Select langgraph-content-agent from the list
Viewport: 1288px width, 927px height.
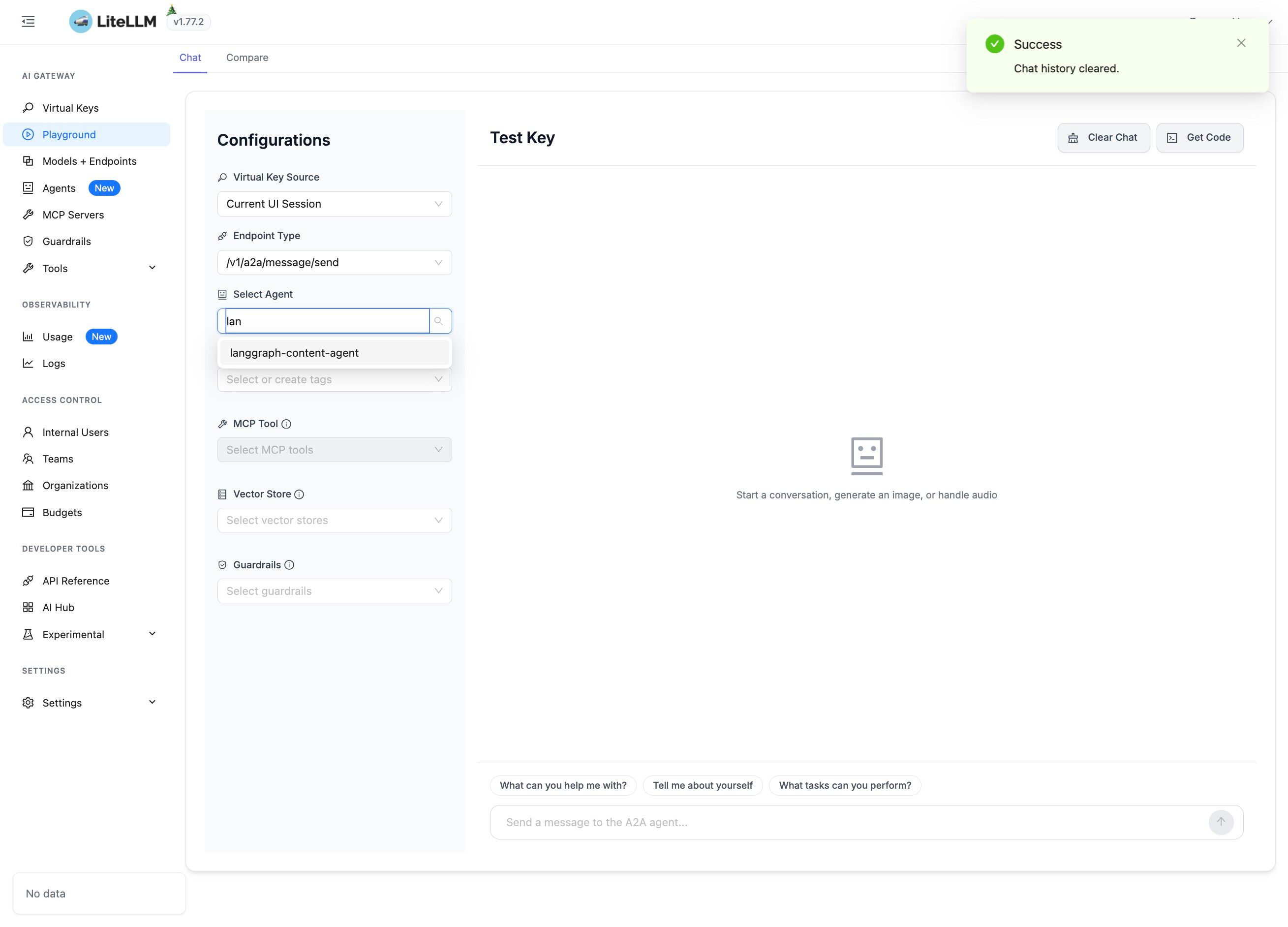(x=294, y=353)
